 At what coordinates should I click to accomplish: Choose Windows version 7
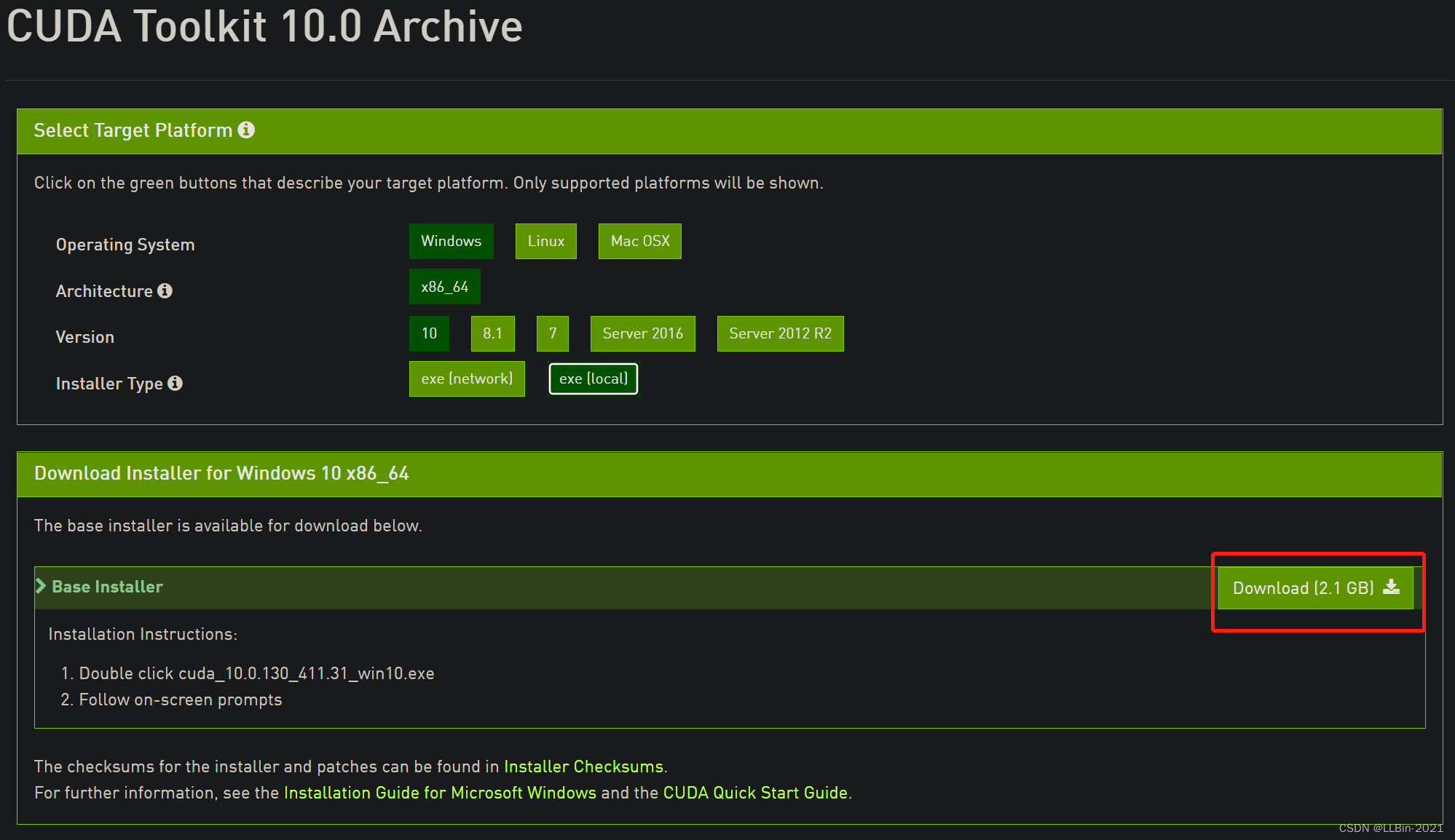[x=553, y=333]
